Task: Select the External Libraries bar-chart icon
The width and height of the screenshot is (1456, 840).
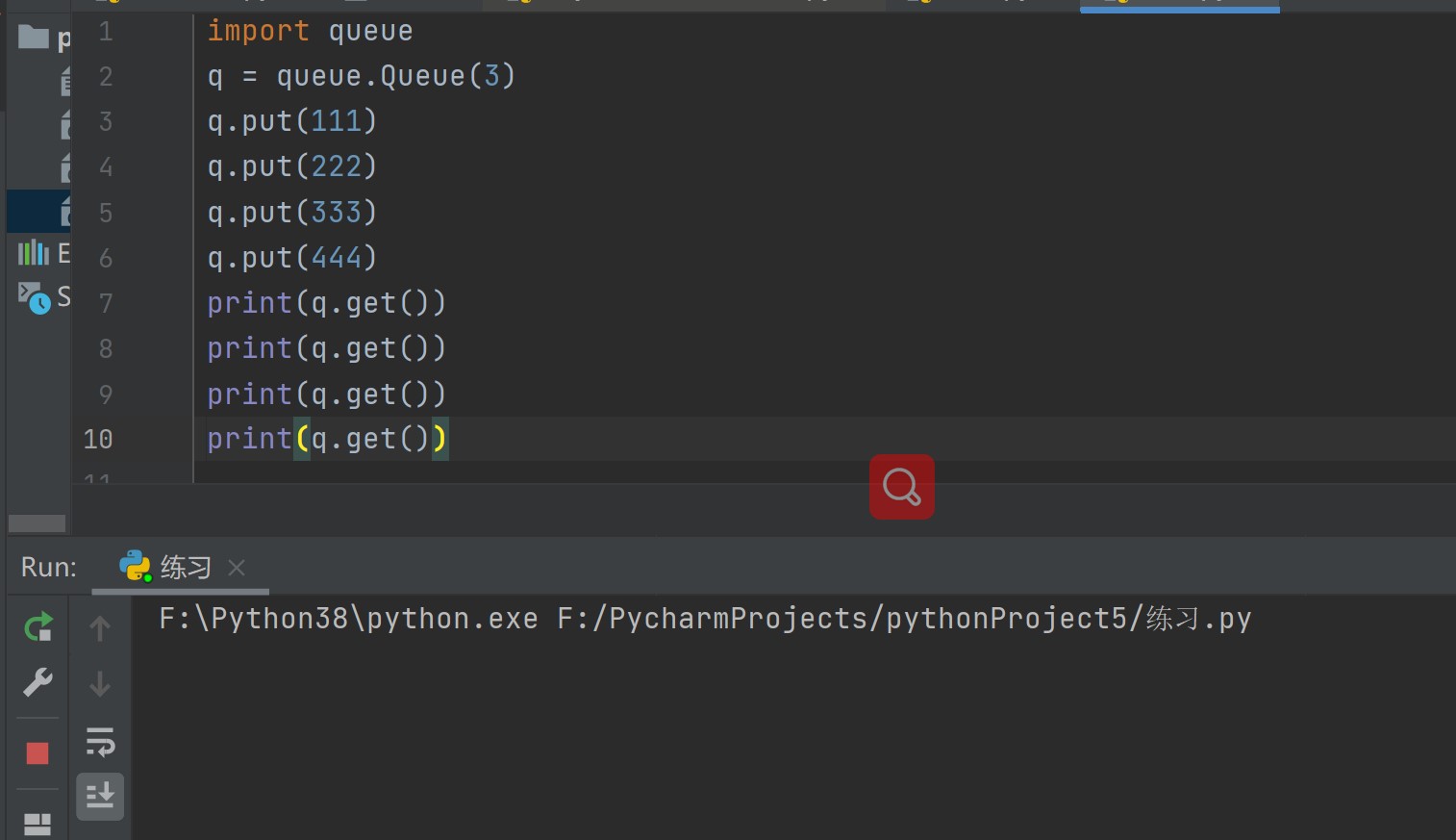Action: [33, 253]
